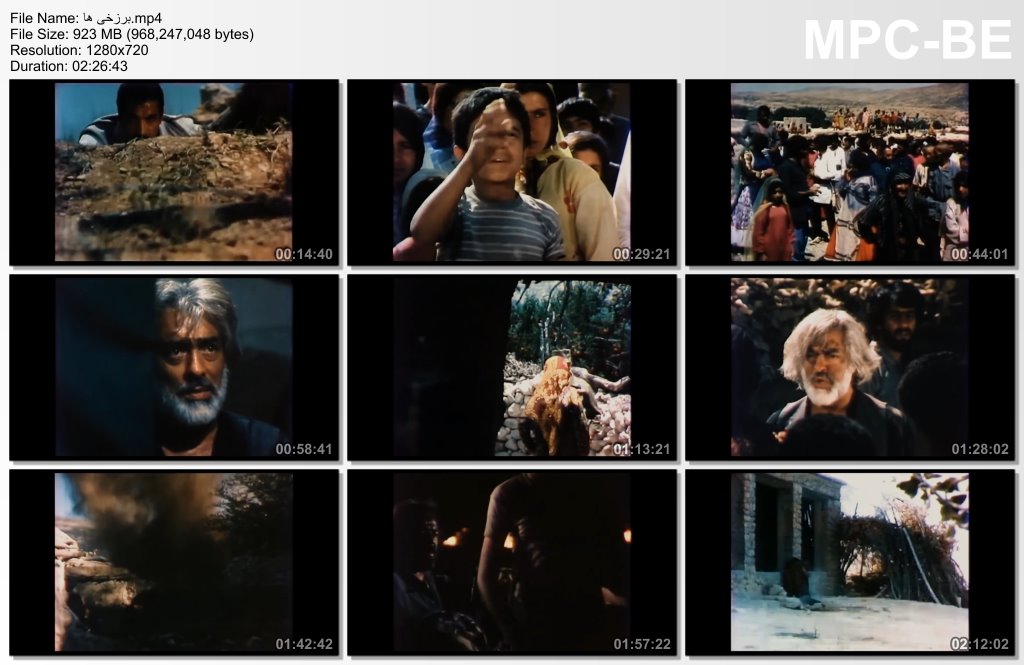This screenshot has height=665, width=1024.
Task: Select the thumbnail at 00:14:40
Action: click(x=174, y=172)
